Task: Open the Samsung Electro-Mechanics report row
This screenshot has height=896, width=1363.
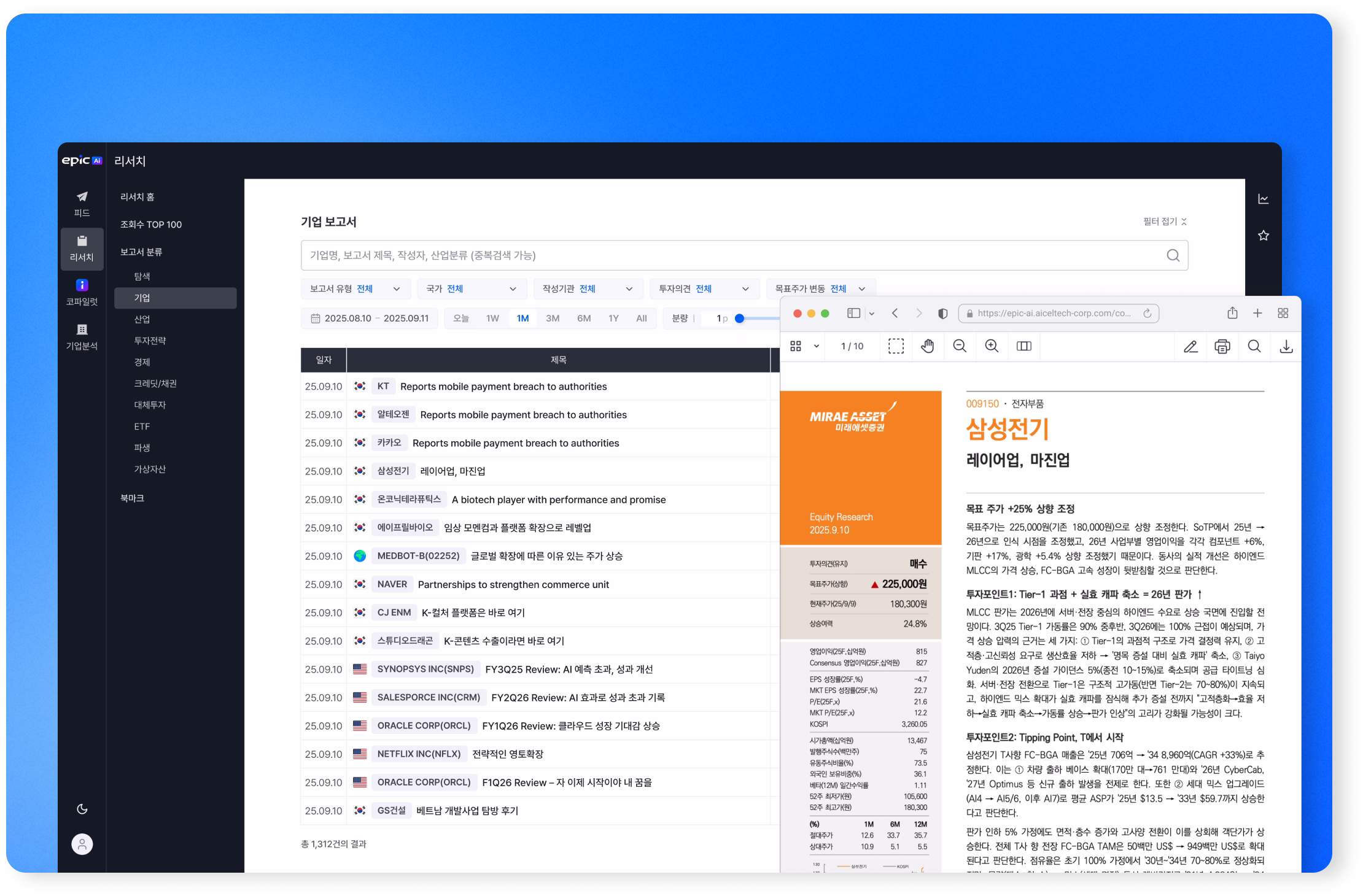Action: coord(453,471)
